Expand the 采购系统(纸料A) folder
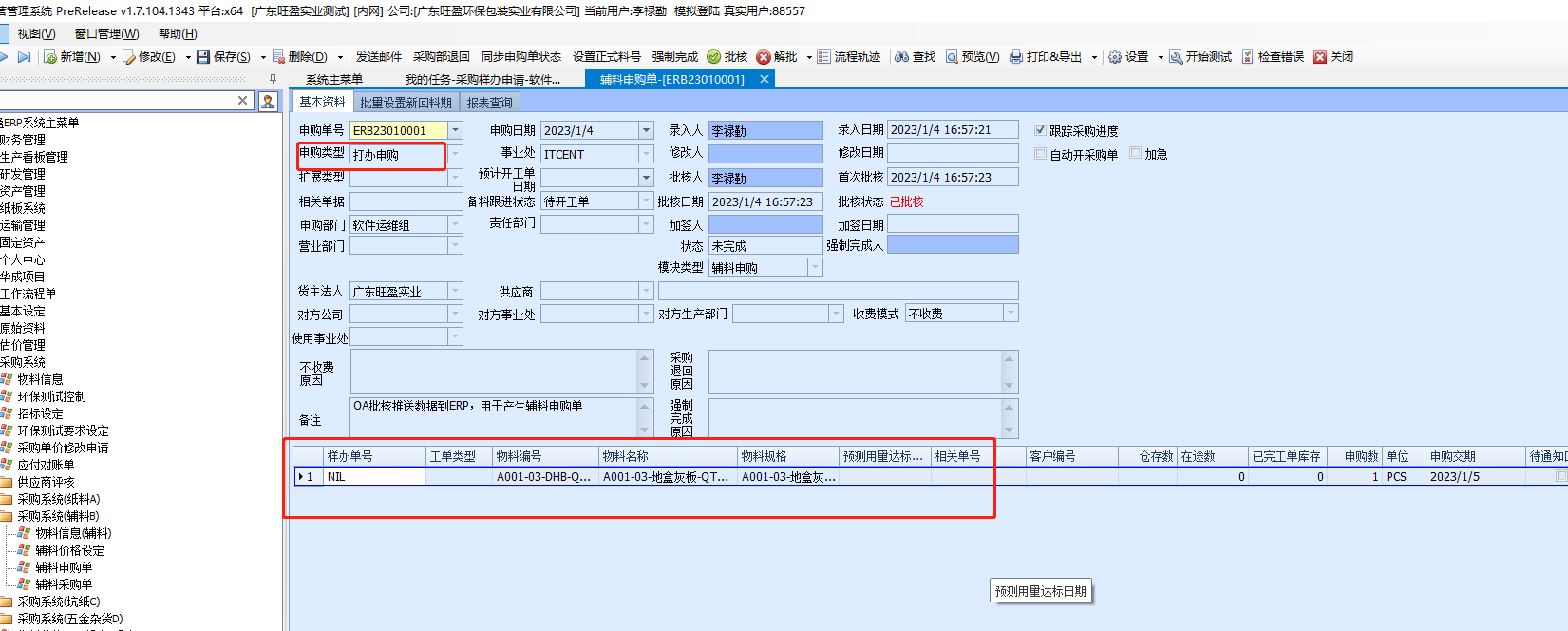The height and width of the screenshot is (631, 1568). 6,499
